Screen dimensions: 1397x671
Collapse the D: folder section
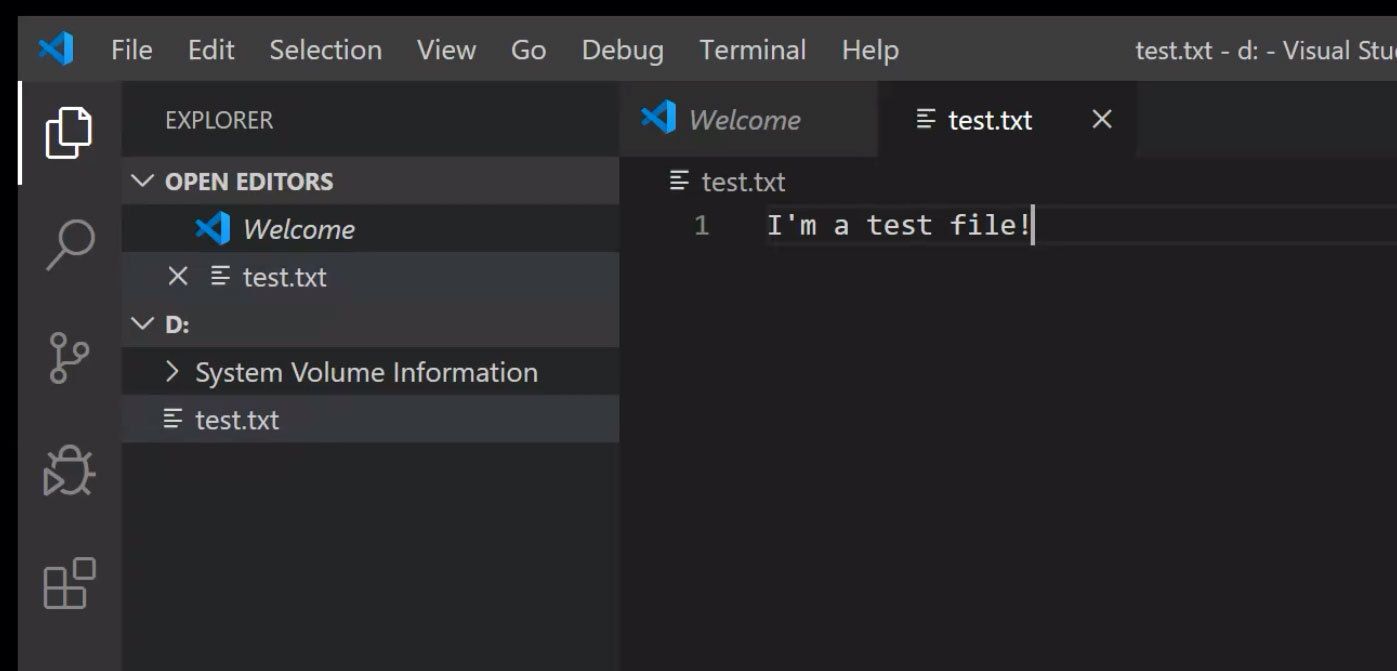pos(140,324)
